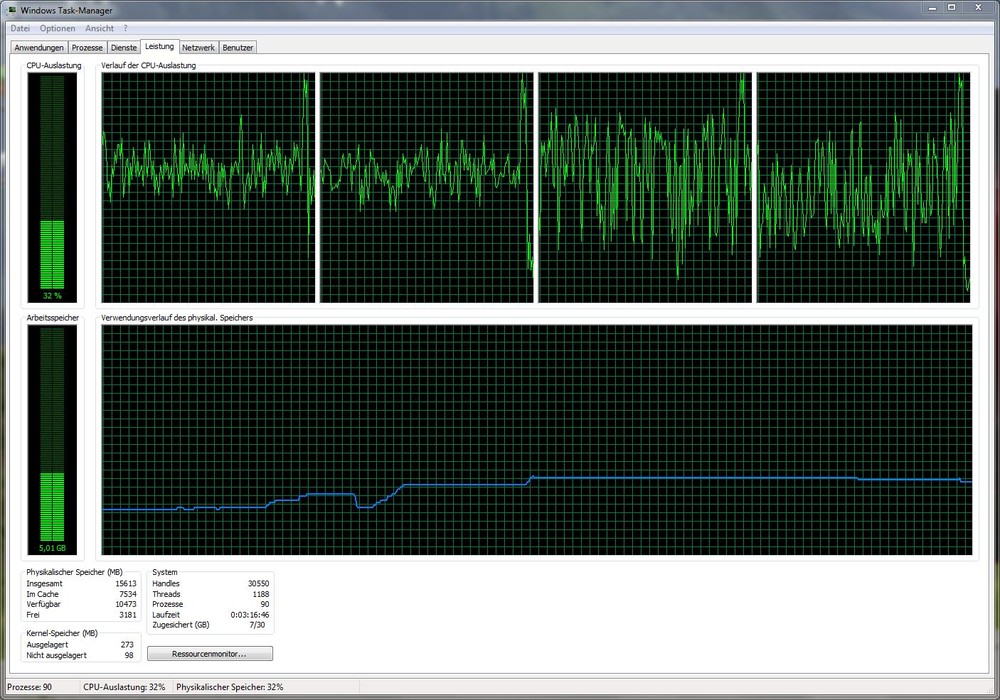This screenshot has height=700, width=1000.
Task: Minimize the Task-Manager window
Action: 932,8
